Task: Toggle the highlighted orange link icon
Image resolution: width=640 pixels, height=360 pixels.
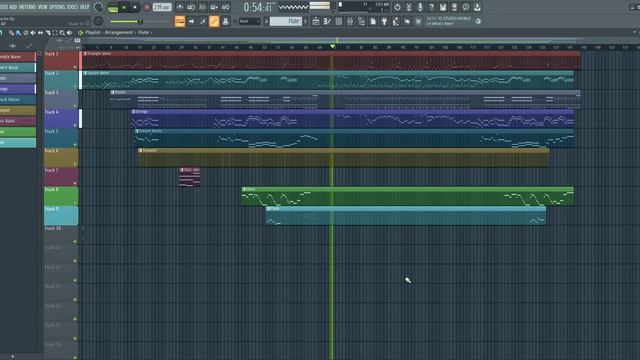Action: pos(214,21)
